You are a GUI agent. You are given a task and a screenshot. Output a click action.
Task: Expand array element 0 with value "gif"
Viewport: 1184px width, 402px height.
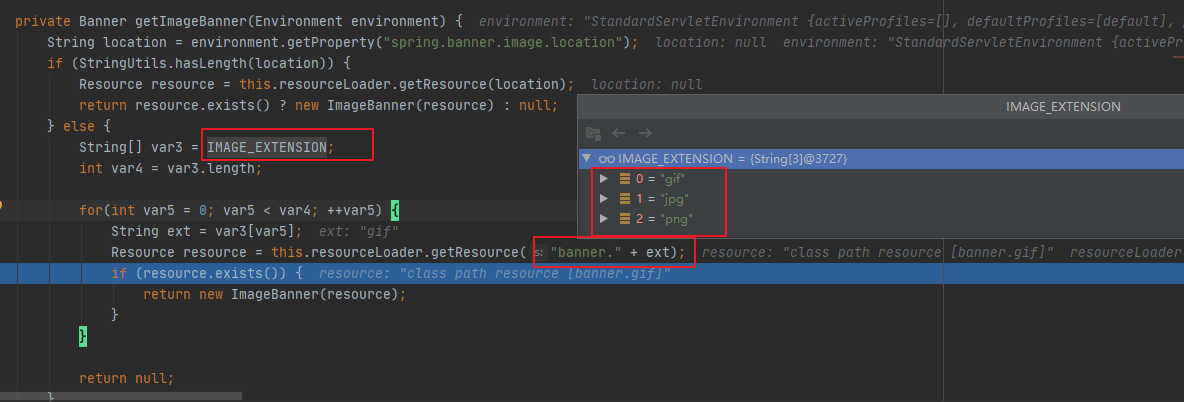[x=603, y=179]
